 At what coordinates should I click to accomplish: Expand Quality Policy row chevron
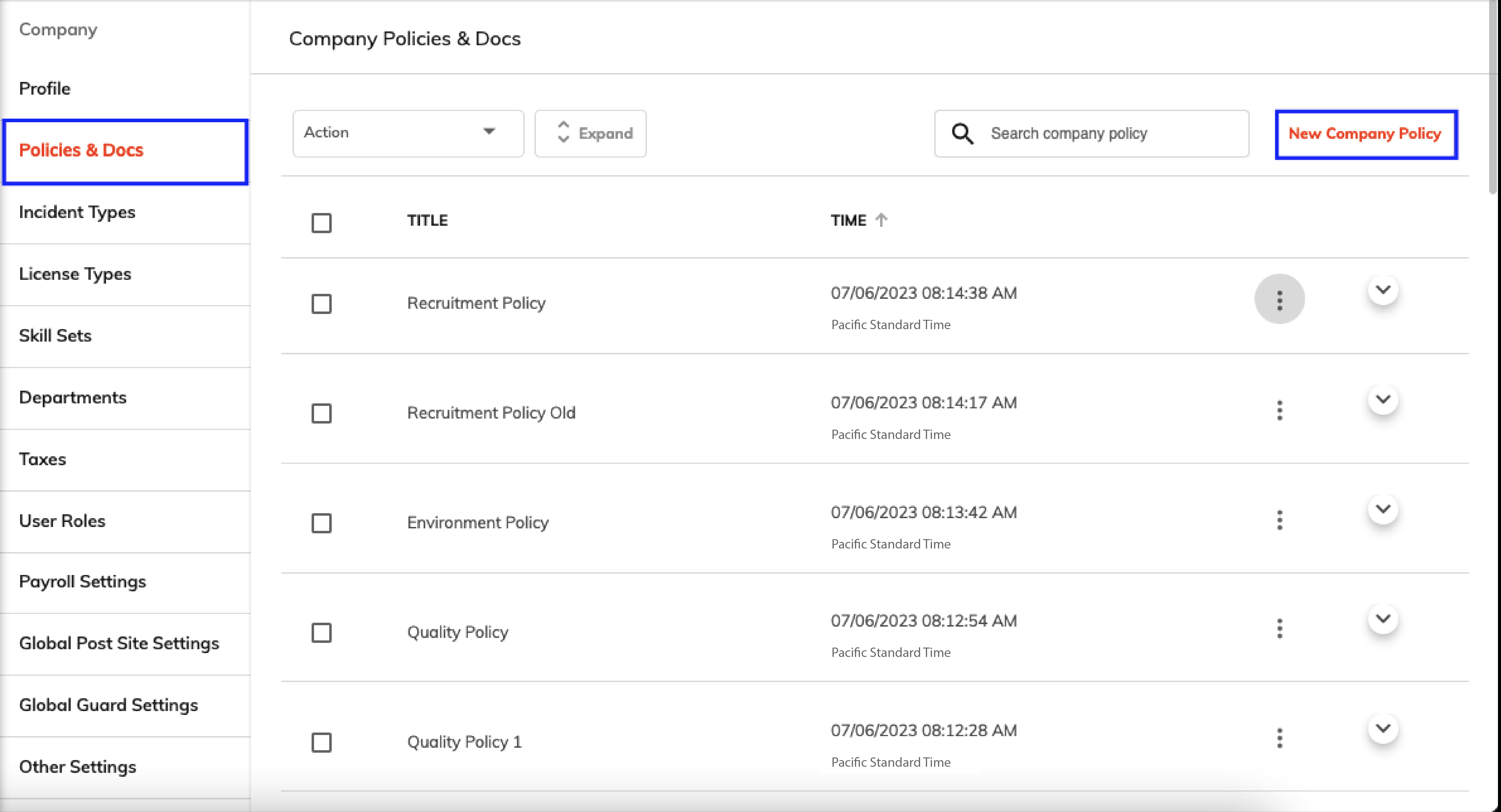1383,618
